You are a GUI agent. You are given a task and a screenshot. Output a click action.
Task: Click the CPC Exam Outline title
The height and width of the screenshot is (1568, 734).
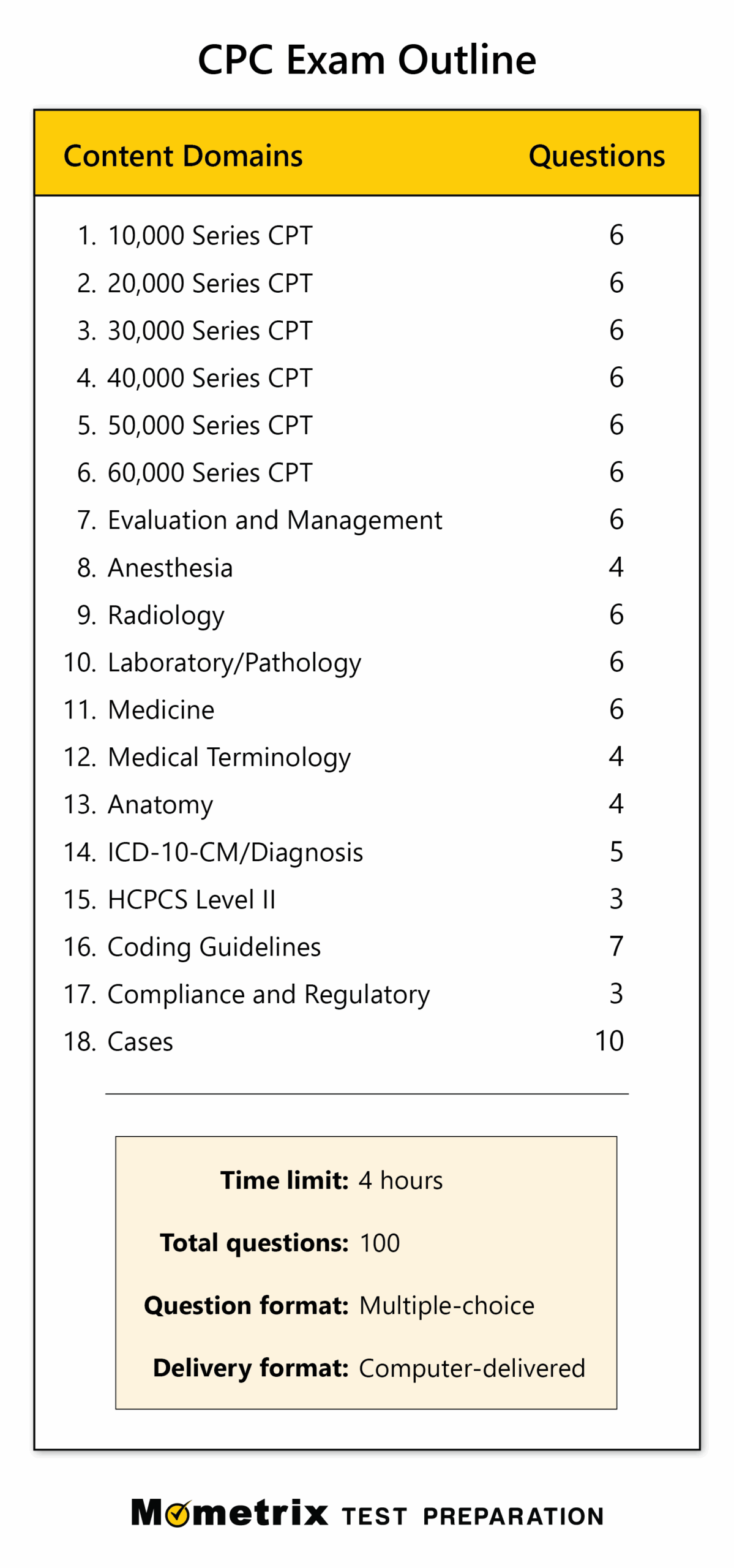tap(367, 60)
